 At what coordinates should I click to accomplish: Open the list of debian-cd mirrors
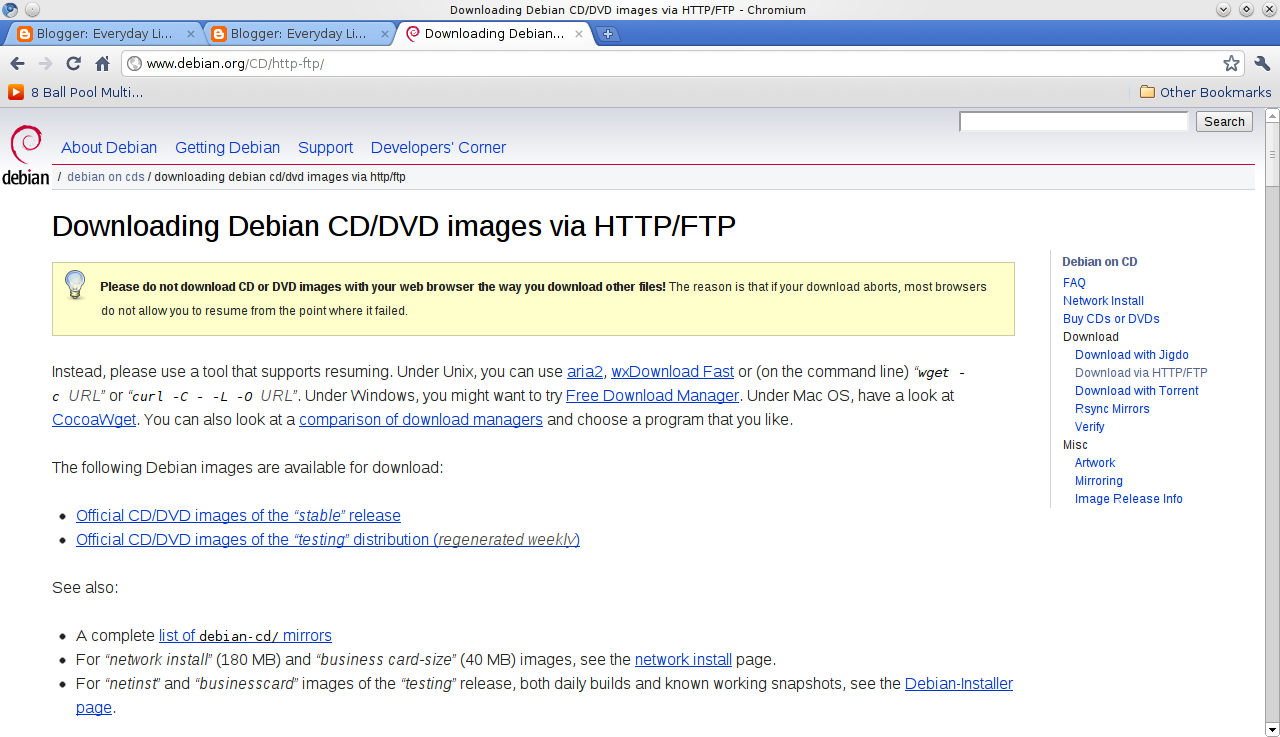tap(245, 636)
